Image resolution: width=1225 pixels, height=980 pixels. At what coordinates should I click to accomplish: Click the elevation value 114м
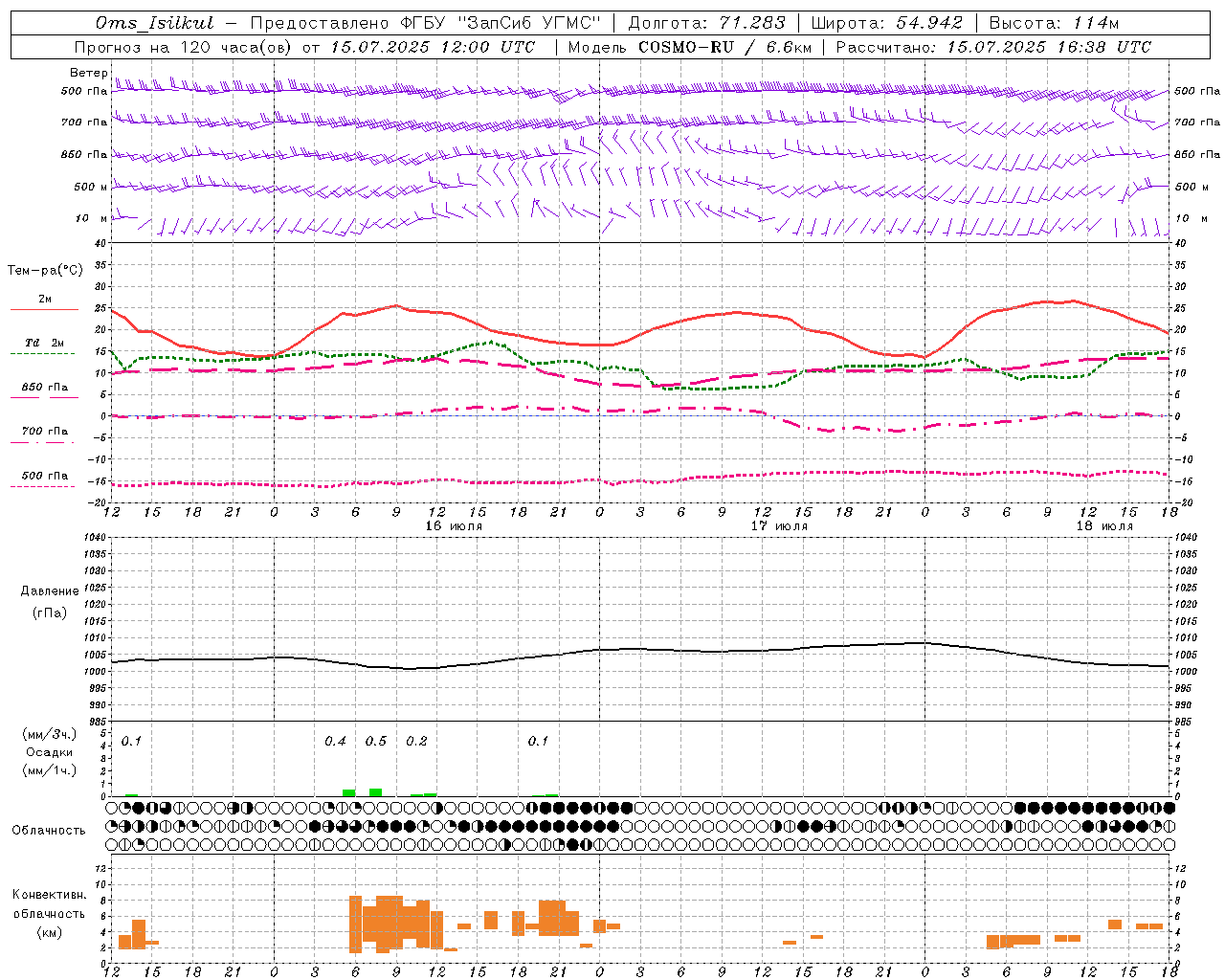click(x=1094, y=23)
